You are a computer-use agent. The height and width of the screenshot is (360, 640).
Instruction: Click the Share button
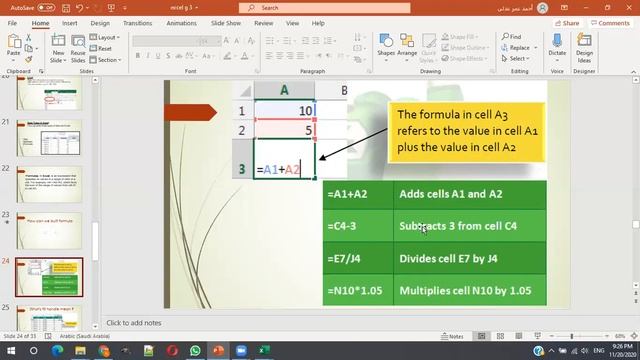567,23
